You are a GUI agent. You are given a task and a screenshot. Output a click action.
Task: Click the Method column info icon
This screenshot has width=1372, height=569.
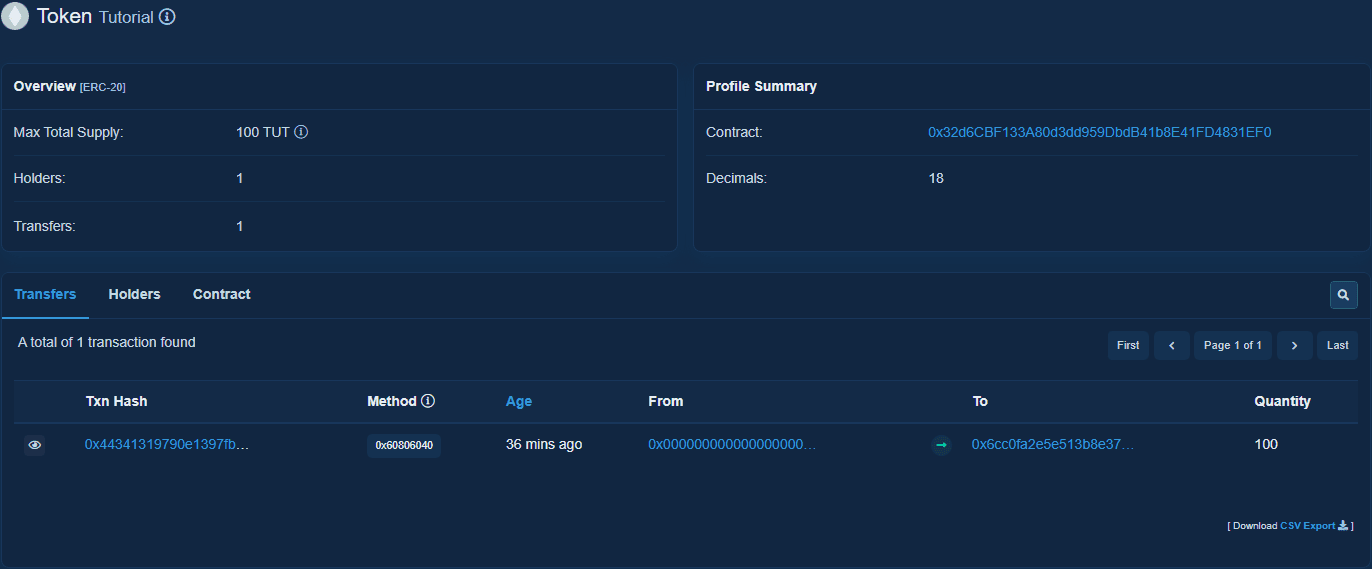tap(428, 401)
